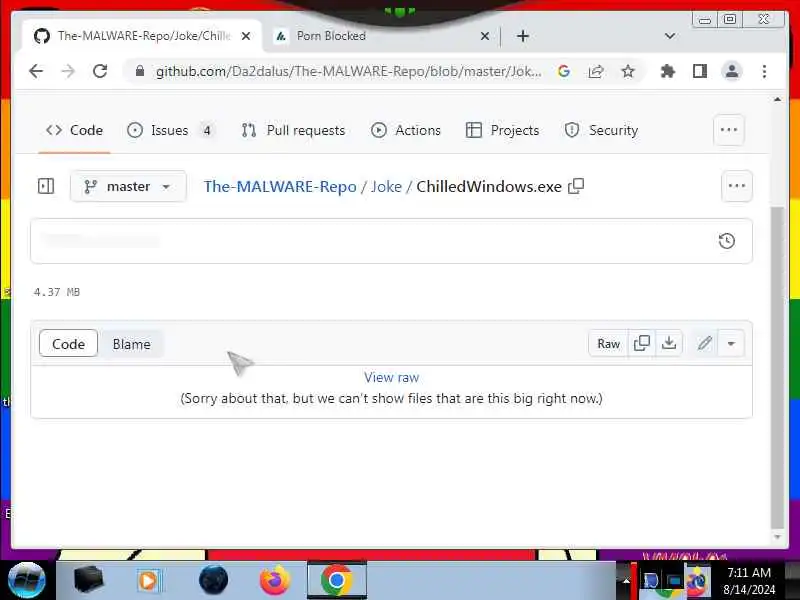Open a new browser tab

coord(522,36)
